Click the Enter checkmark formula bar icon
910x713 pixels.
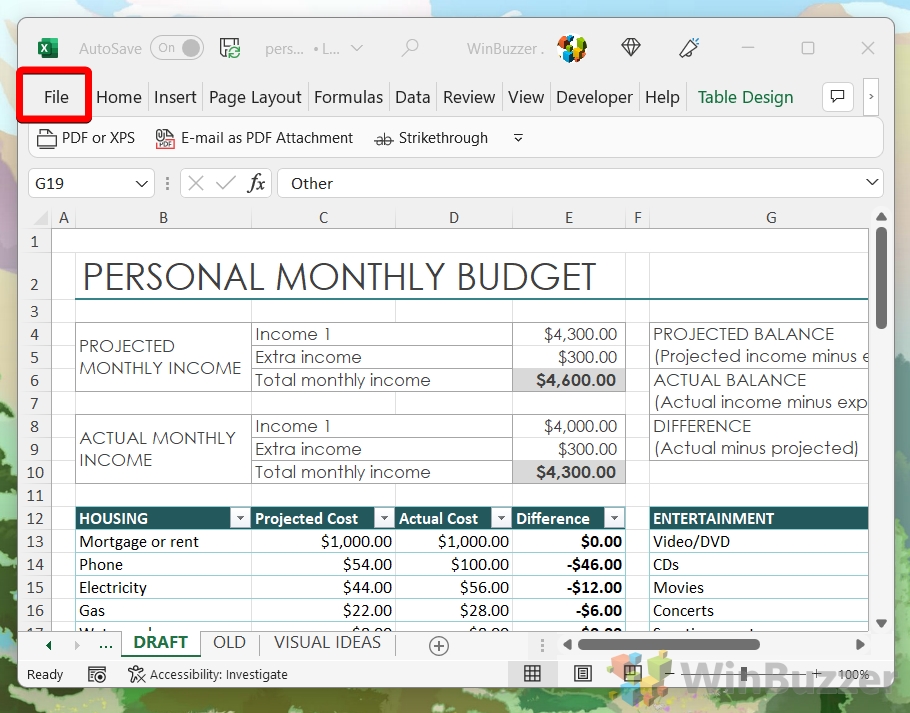click(225, 183)
